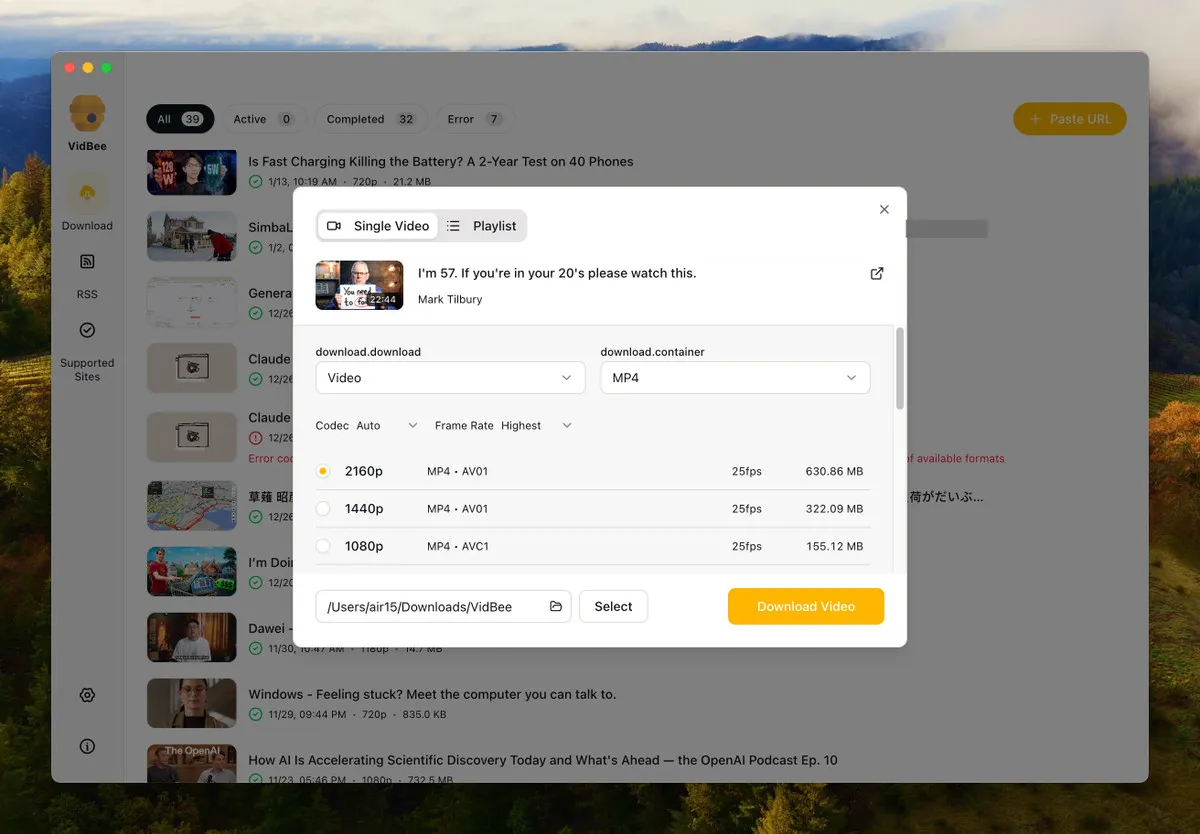Open the settings gear at bottom of sidebar

coord(87,694)
